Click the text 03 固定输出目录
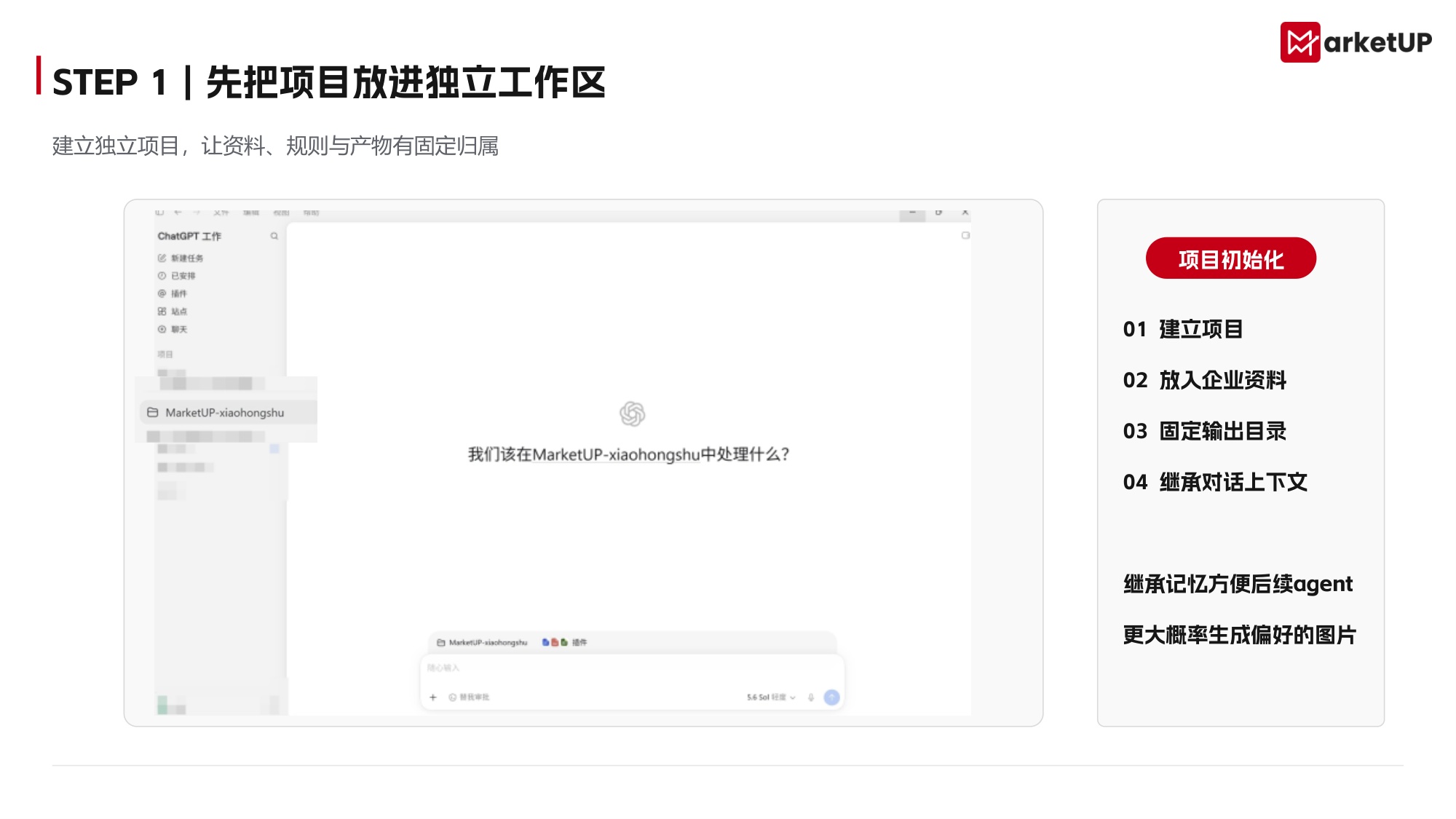This screenshot has width=1456, height=819. pyautogui.click(x=1205, y=431)
